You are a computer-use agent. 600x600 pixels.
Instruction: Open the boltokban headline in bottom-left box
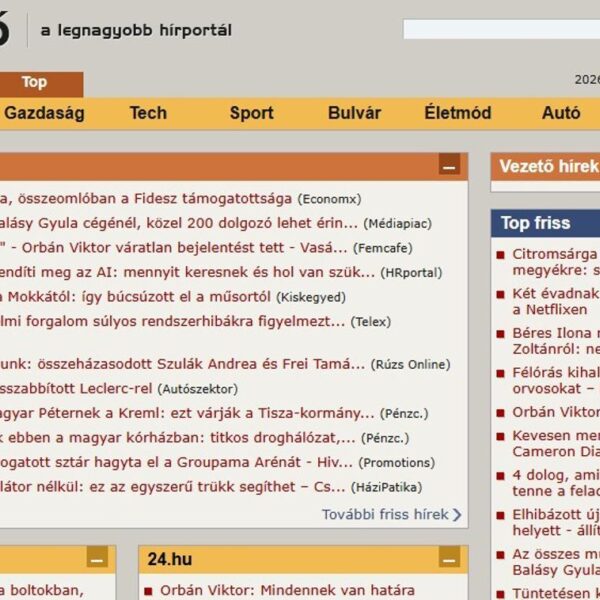click(41, 590)
